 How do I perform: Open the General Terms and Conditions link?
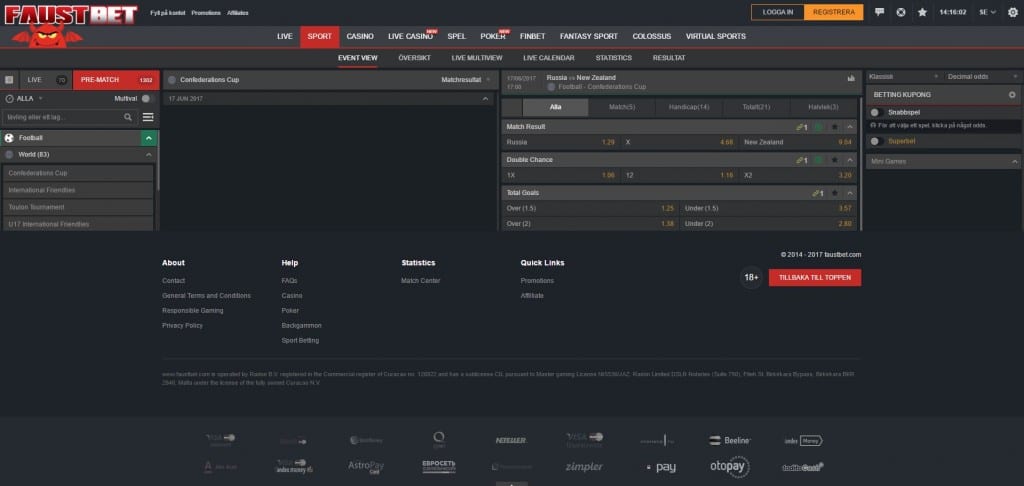point(206,296)
